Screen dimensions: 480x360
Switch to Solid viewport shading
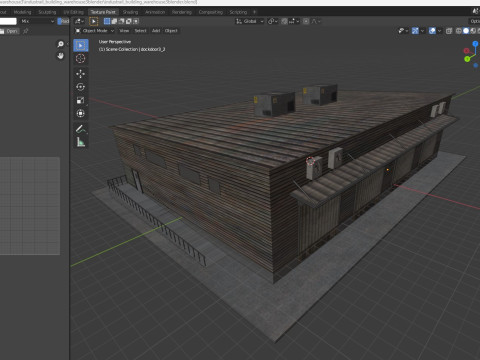point(466,31)
